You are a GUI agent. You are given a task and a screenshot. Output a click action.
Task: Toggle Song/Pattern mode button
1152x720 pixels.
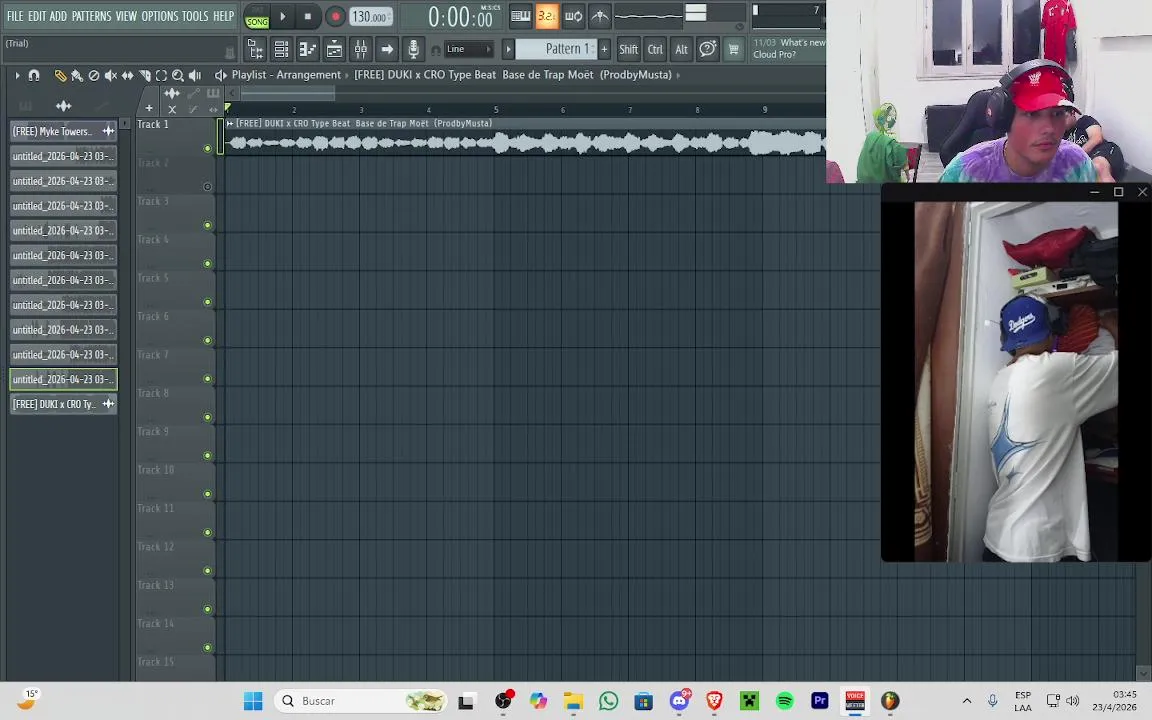coord(257,17)
